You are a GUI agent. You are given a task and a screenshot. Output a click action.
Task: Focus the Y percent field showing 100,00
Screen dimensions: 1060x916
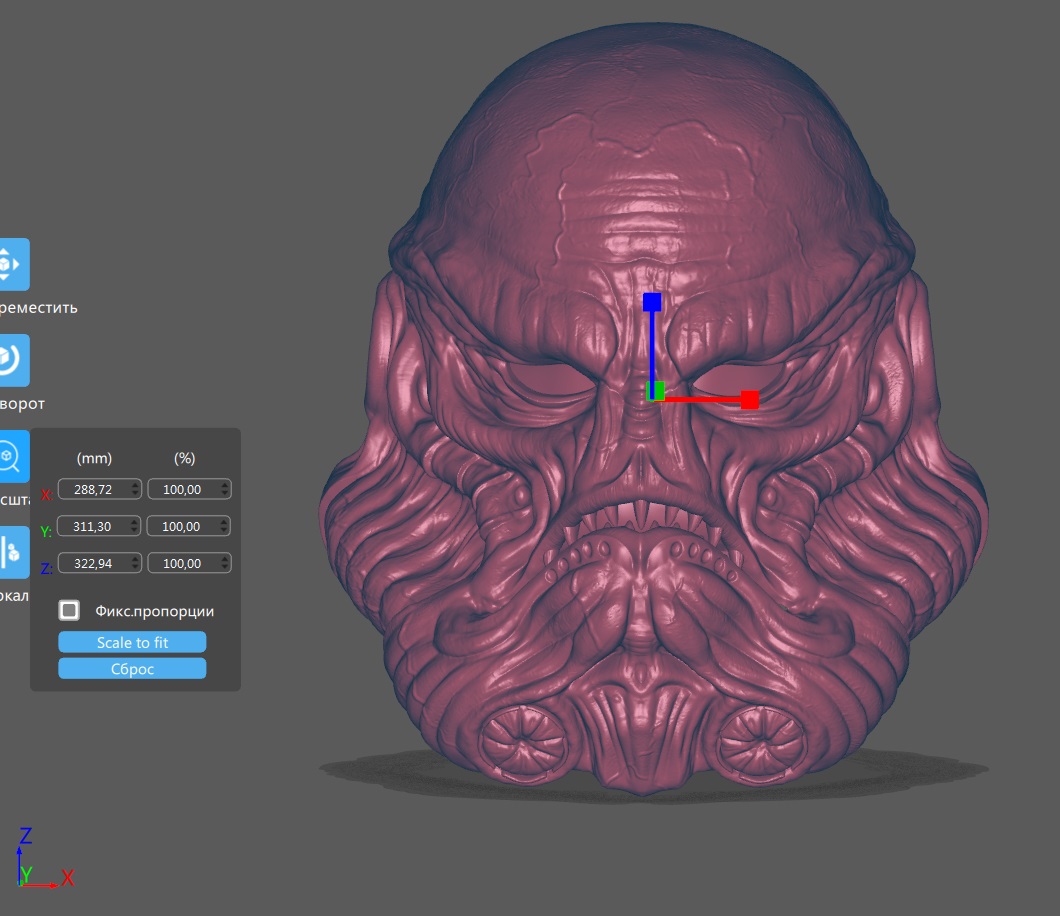point(189,526)
